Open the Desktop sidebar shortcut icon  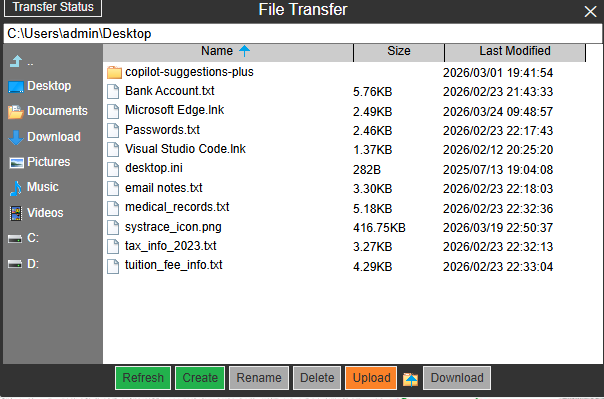(x=16, y=87)
